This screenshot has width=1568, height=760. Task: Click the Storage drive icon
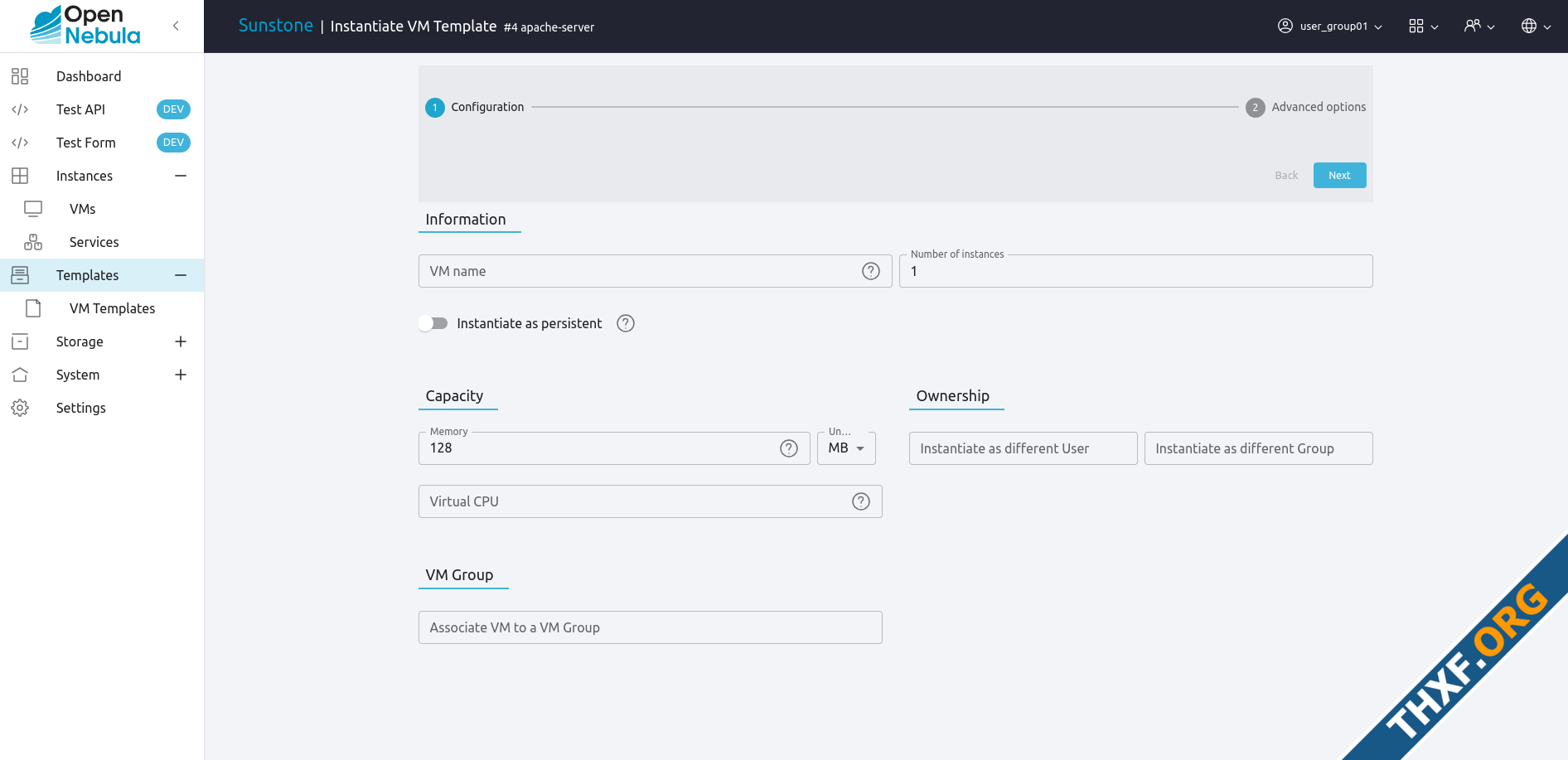(x=20, y=341)
